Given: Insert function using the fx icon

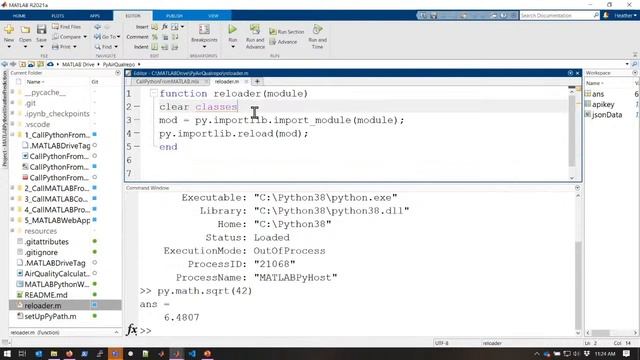Looking at the screenshot, I should [x=164, y=27].
